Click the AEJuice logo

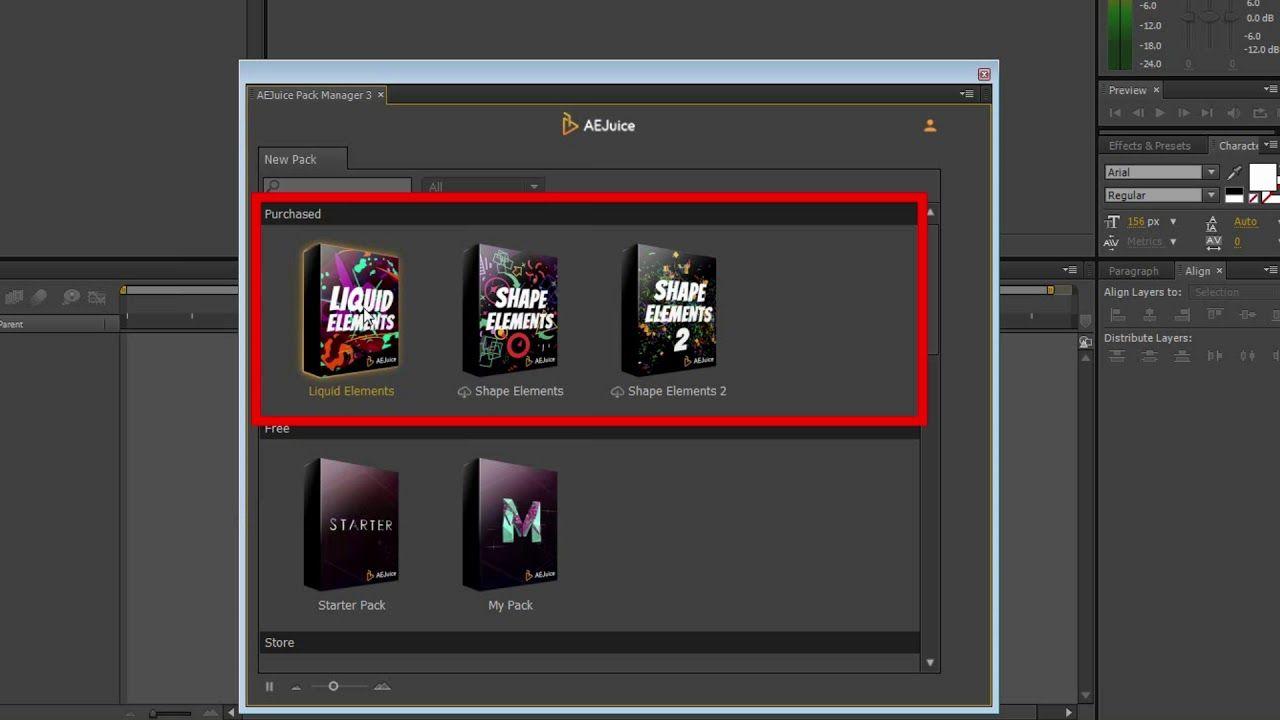(598, 125)
